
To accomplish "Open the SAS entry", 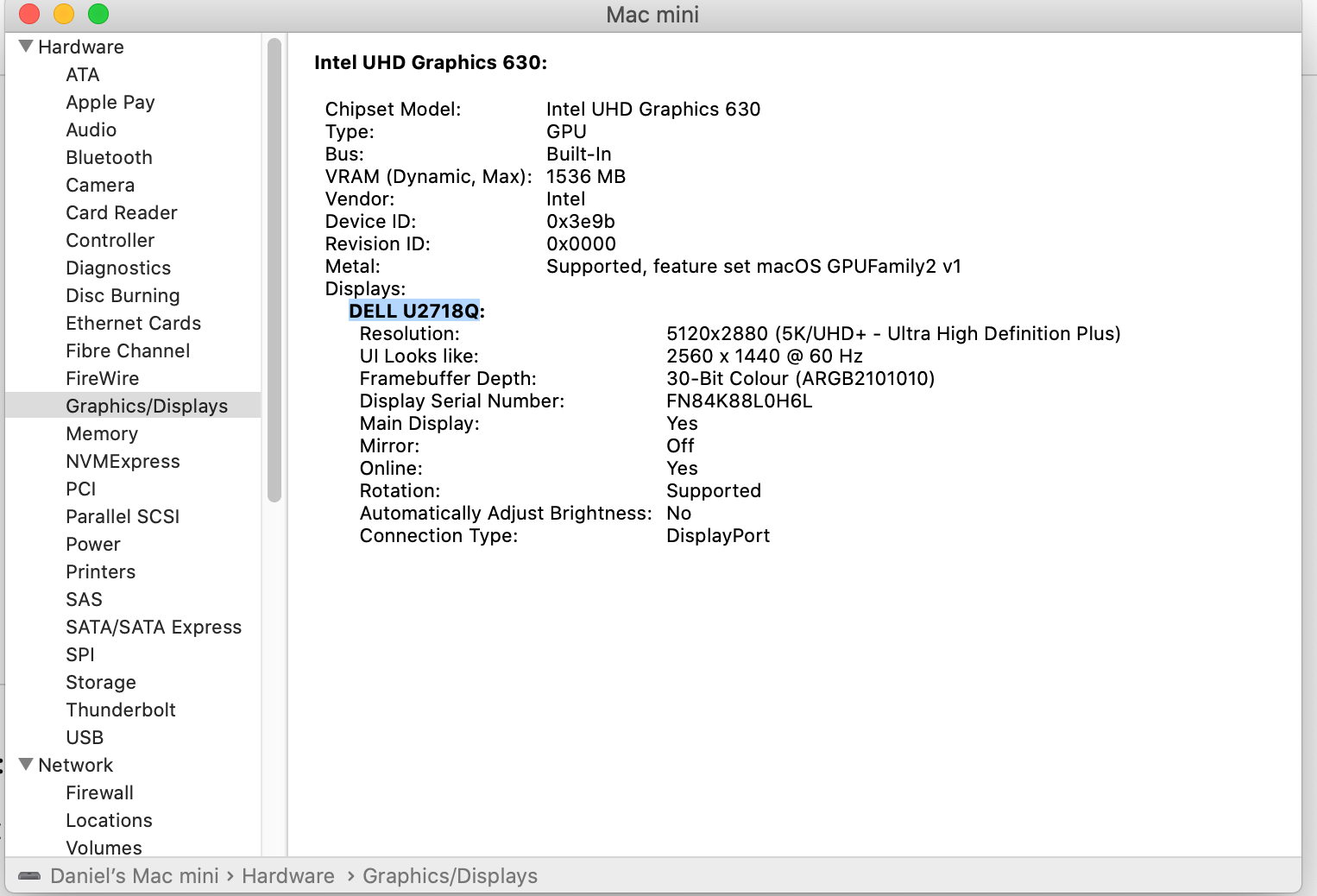I will click(x=85, y=599).
